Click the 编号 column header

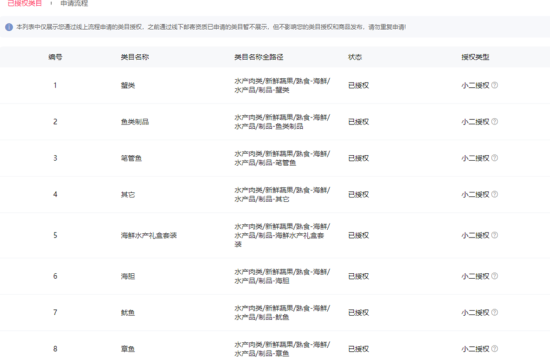(x=55, y=57)
